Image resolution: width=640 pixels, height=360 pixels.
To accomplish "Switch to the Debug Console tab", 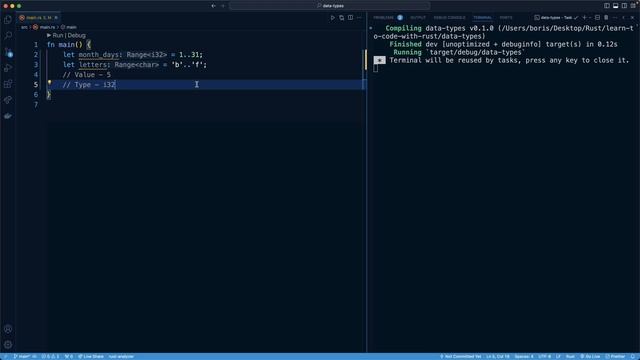I will tap(449, 18).
